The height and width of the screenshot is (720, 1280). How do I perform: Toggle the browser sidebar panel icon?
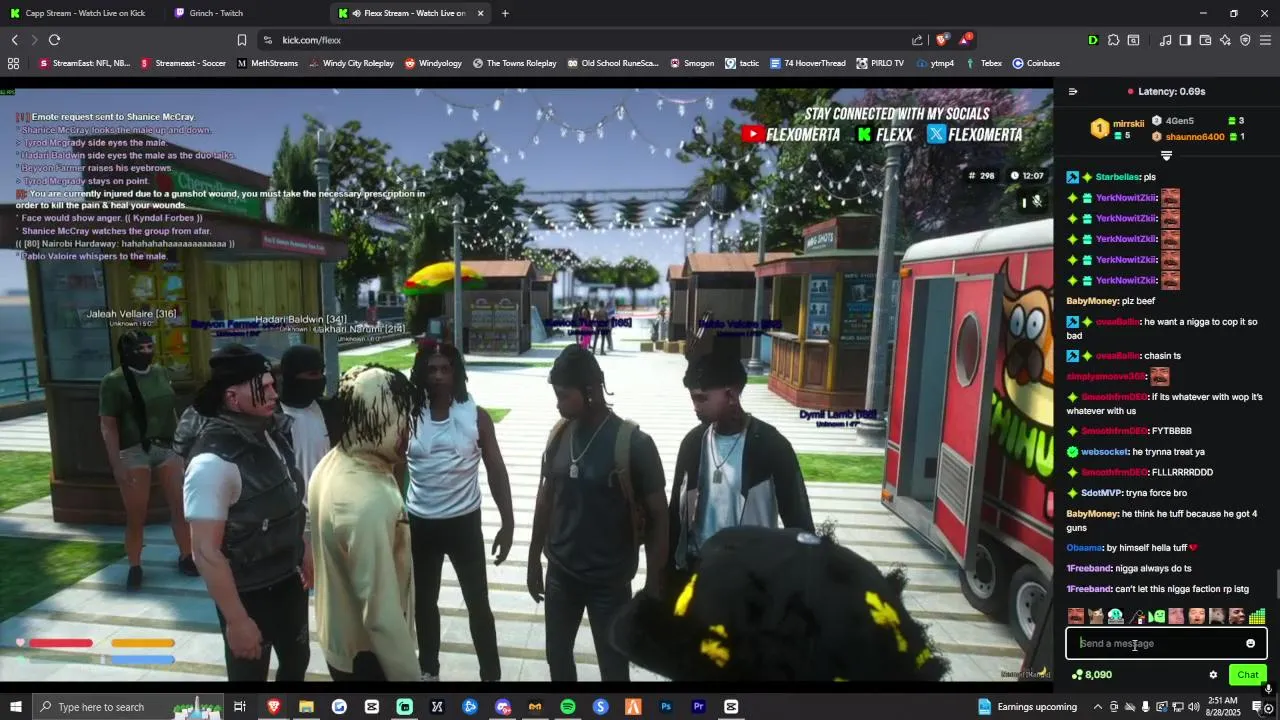coord(1185,40)
